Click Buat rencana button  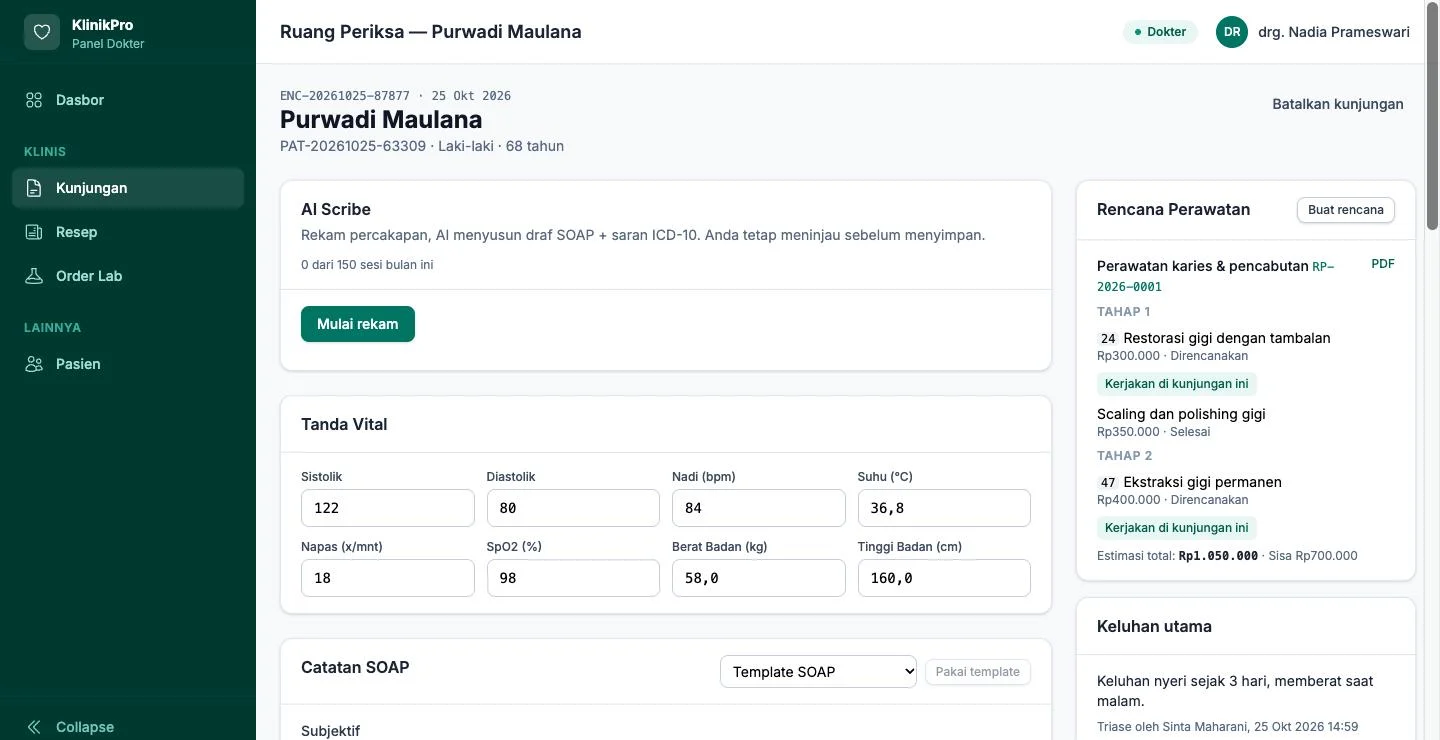pos(1346,210)
